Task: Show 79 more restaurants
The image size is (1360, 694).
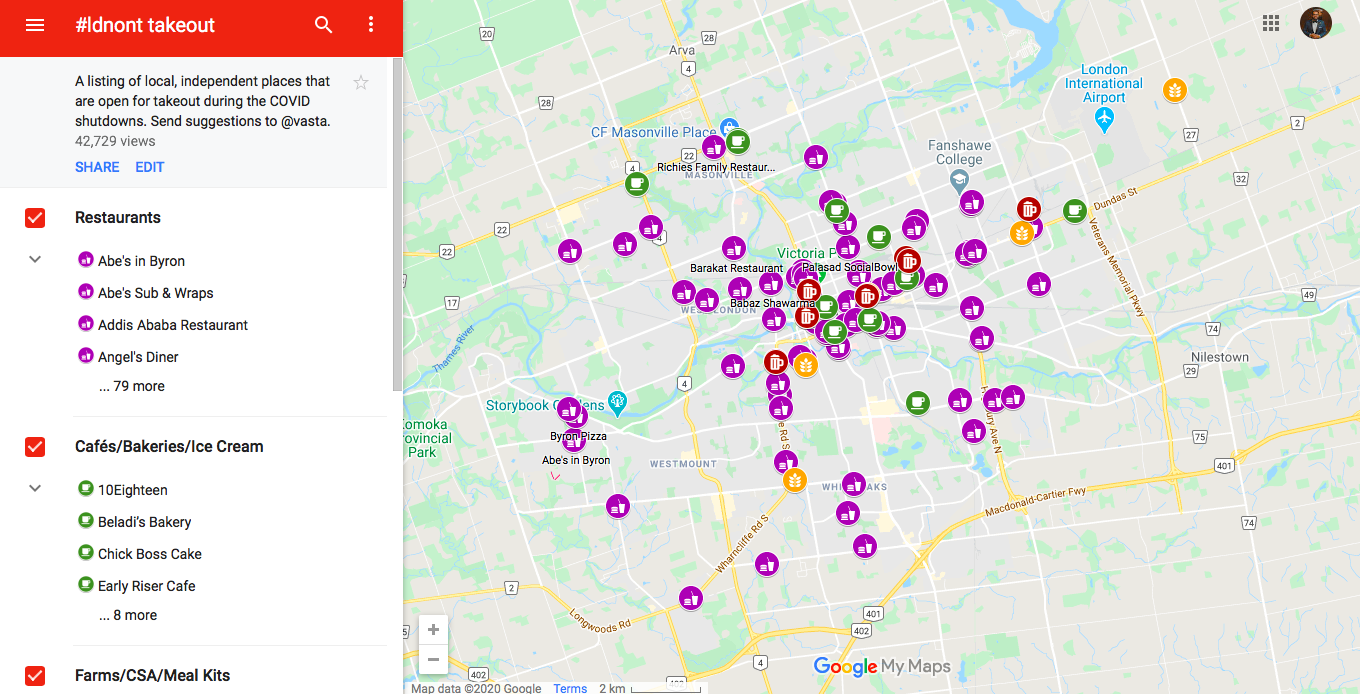Action: [132, 386]
